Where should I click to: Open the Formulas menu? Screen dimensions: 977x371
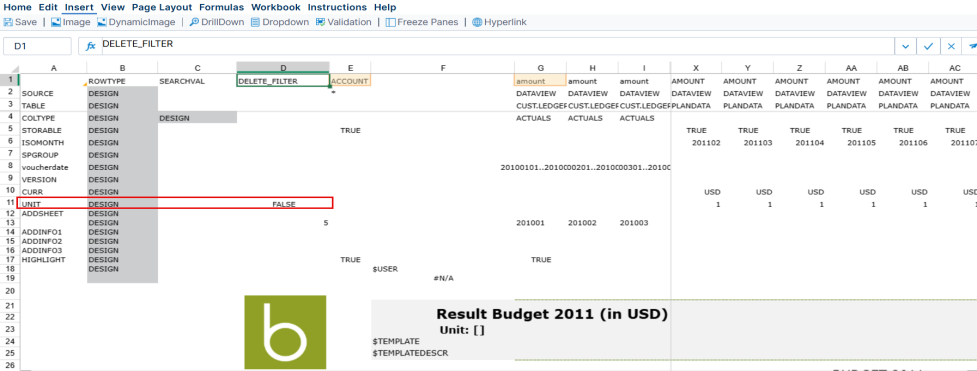pyautogui.click(x=221, y=7)
